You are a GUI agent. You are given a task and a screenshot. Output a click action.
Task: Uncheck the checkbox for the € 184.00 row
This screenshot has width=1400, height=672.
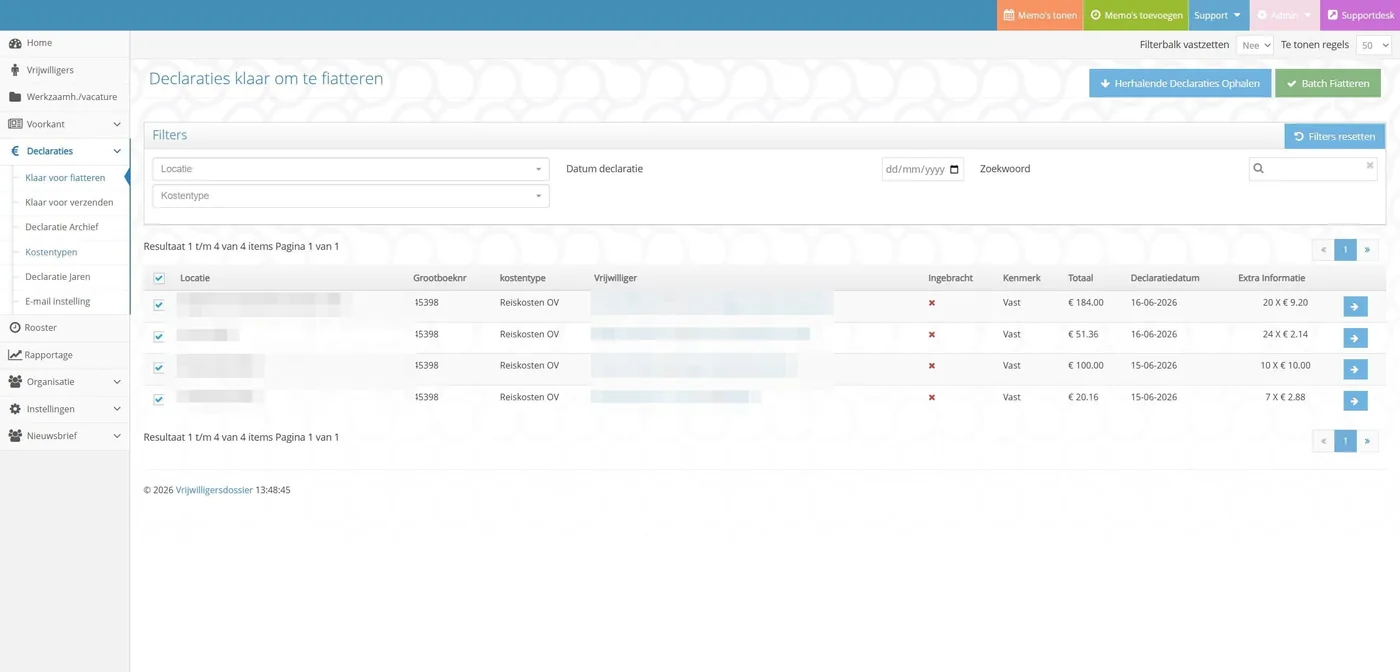click(x=159, y=305)
